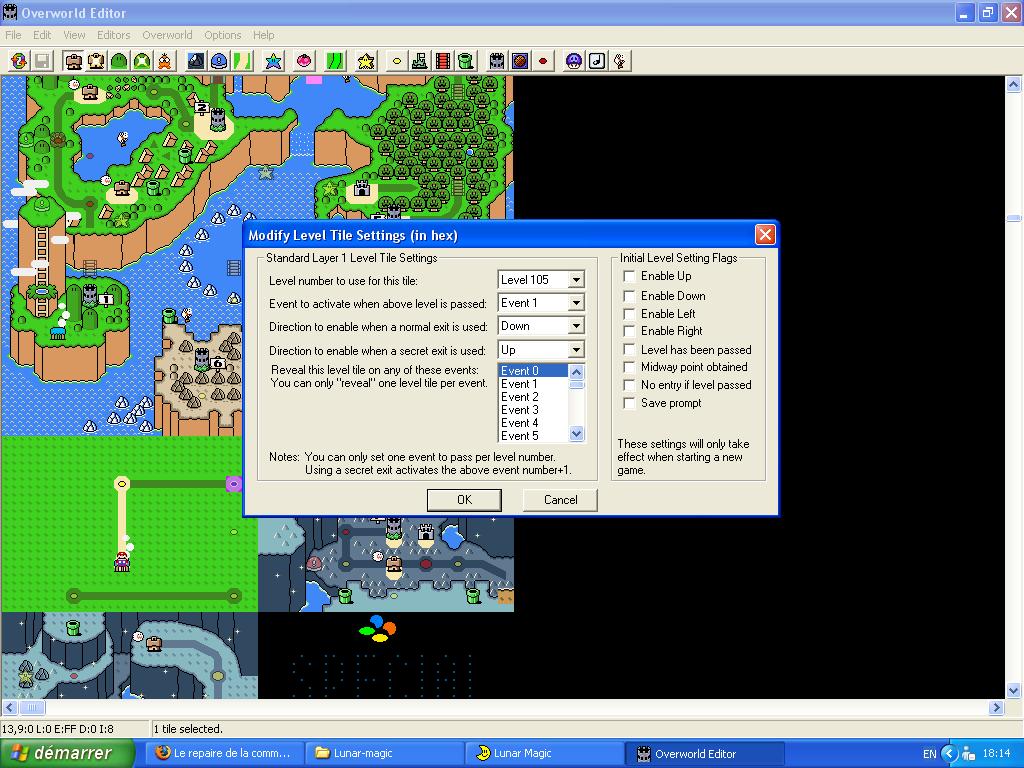The height and width of the screenshot is (768, 1024).
Task: Tick the Enable Right checkbox
Action: pyautogui.click(x=630, y=331)
